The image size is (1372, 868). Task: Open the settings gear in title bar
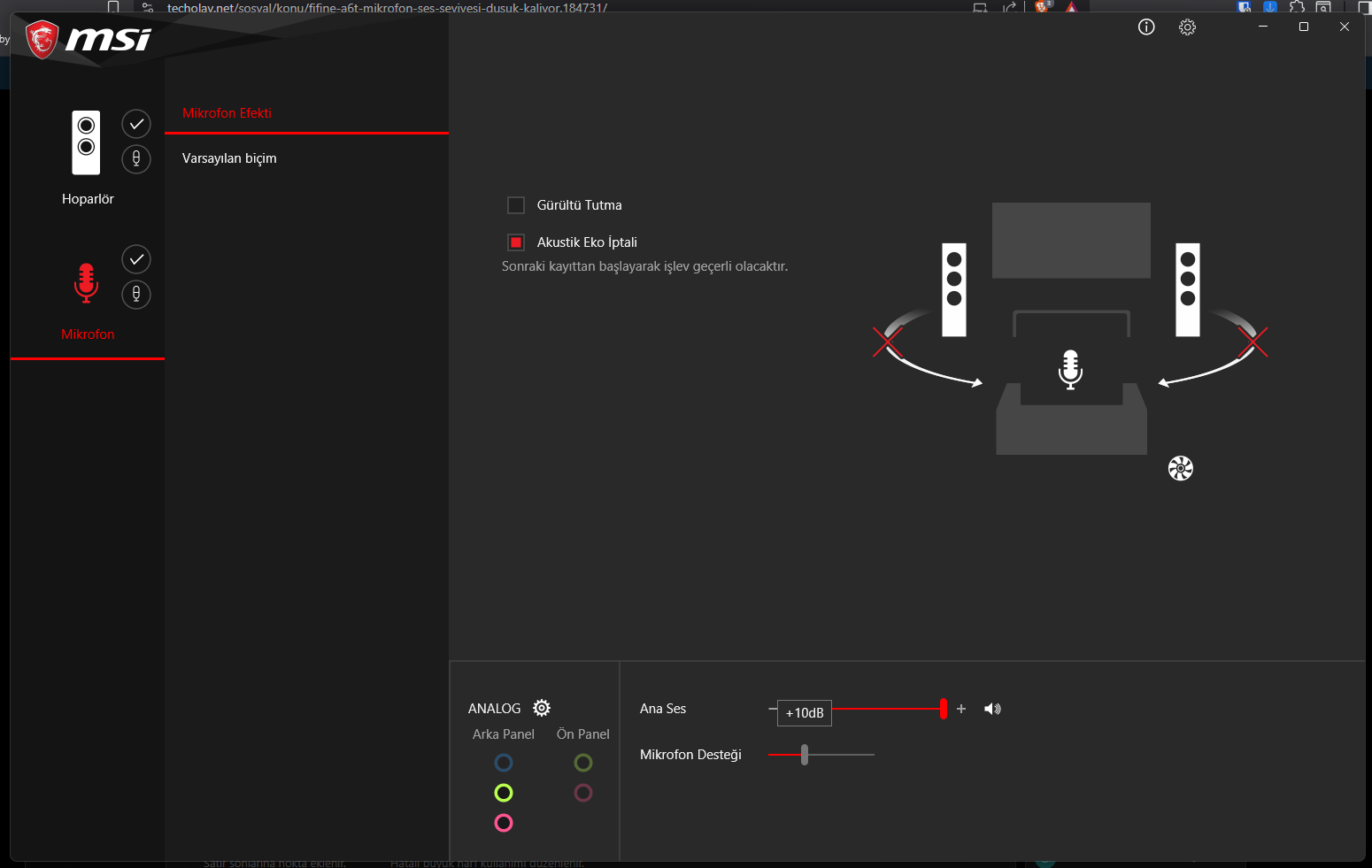coord(1188,27)
